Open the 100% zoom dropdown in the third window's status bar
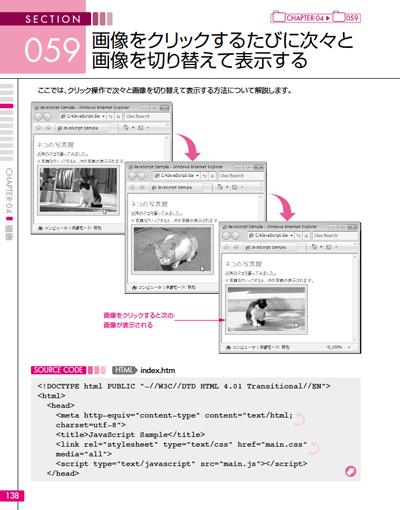 [349, 347]
